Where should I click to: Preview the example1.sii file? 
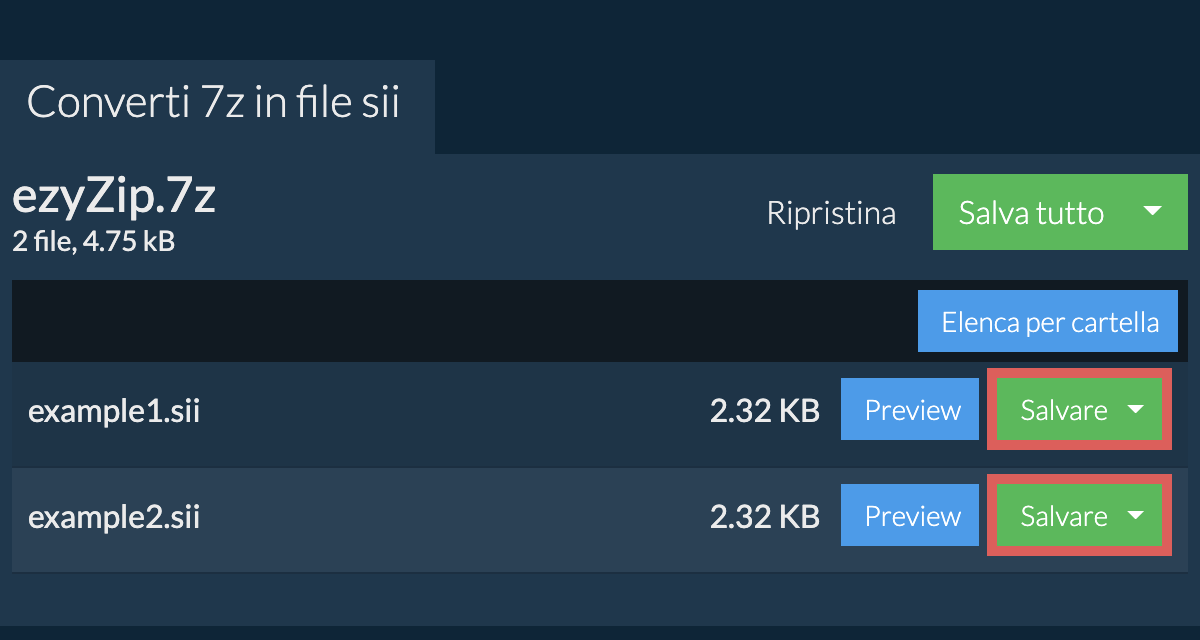[910, 410]
